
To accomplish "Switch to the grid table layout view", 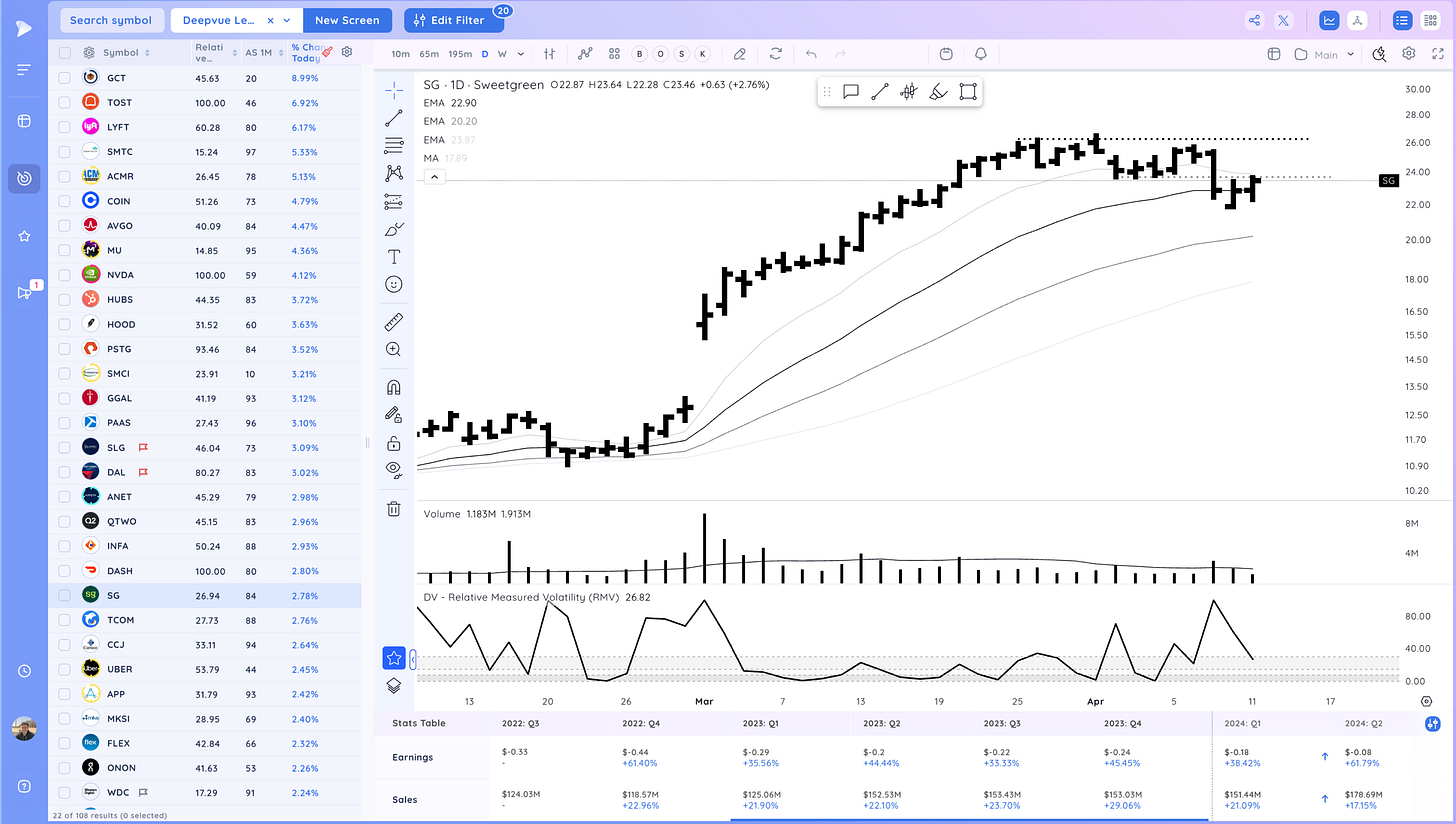I will [x=1430, y=20].
